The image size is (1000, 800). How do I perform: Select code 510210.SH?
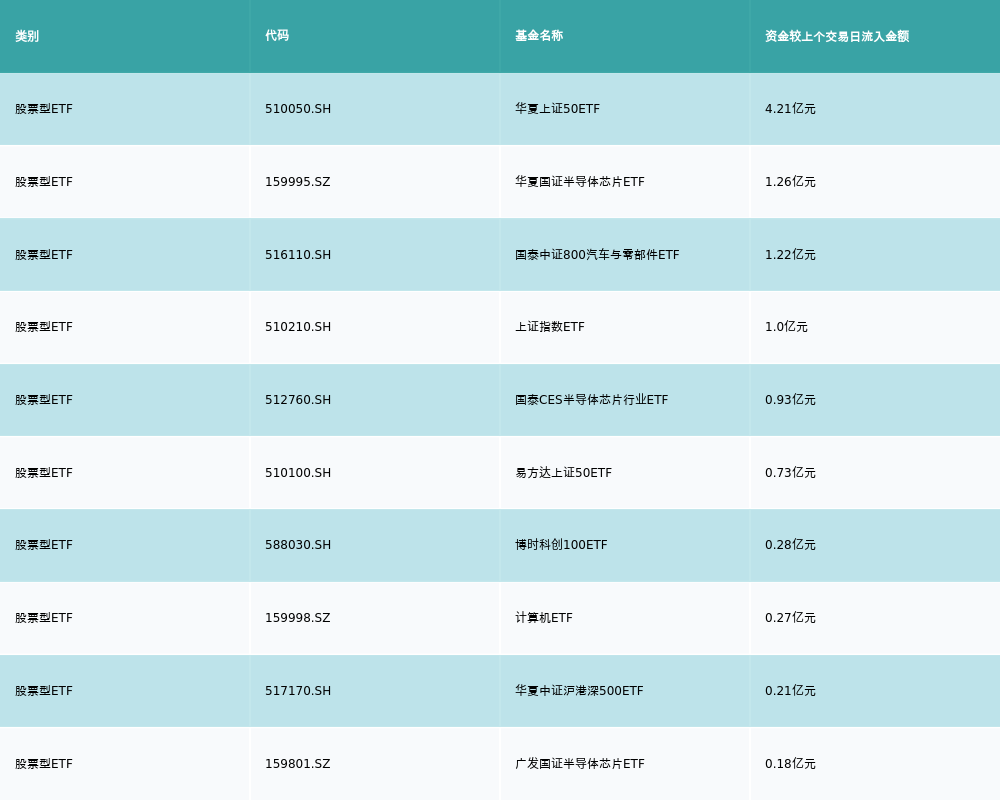[x=298, y=327]
